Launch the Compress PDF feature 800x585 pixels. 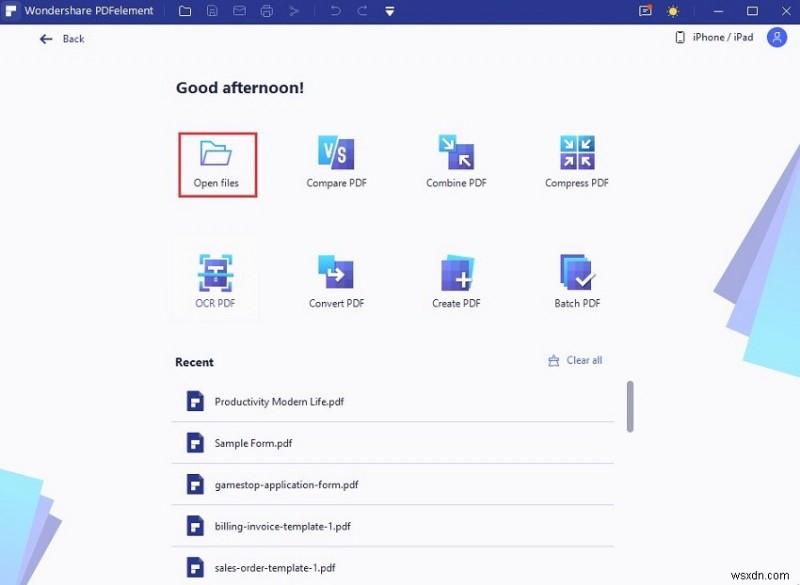(x=575, y=160)
